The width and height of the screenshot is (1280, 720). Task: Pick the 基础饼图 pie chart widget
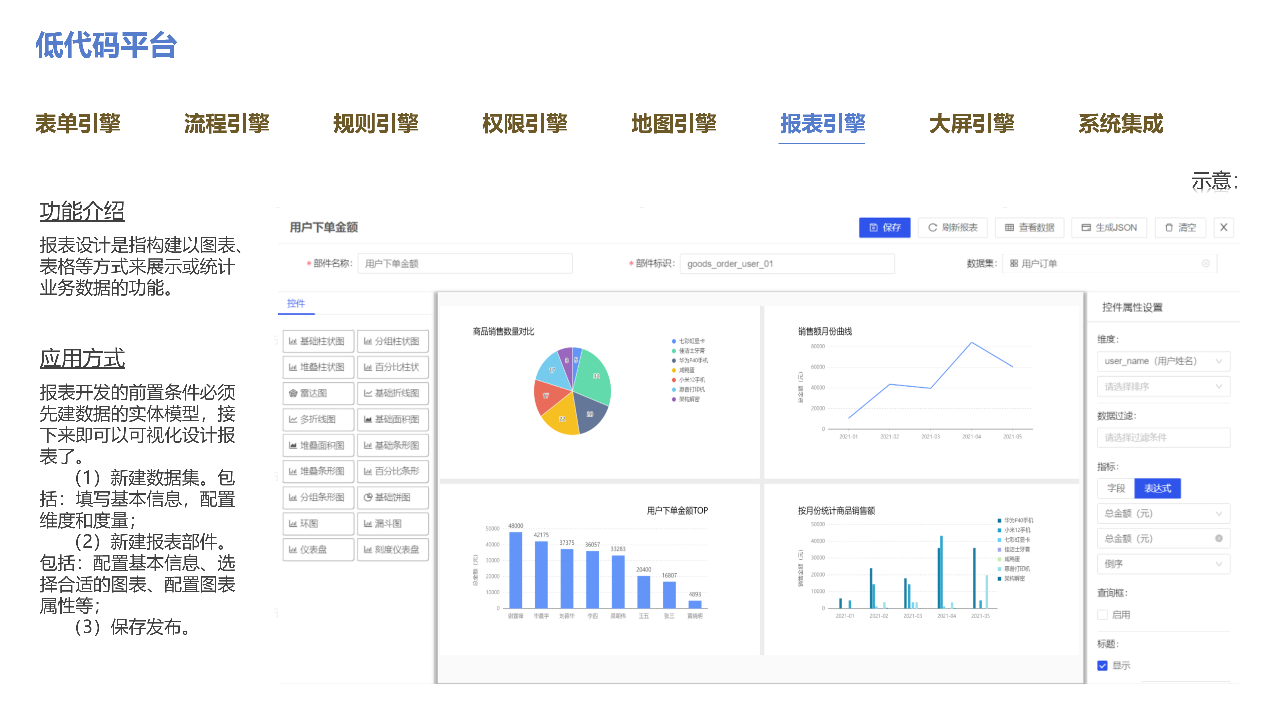click(393, 497)
